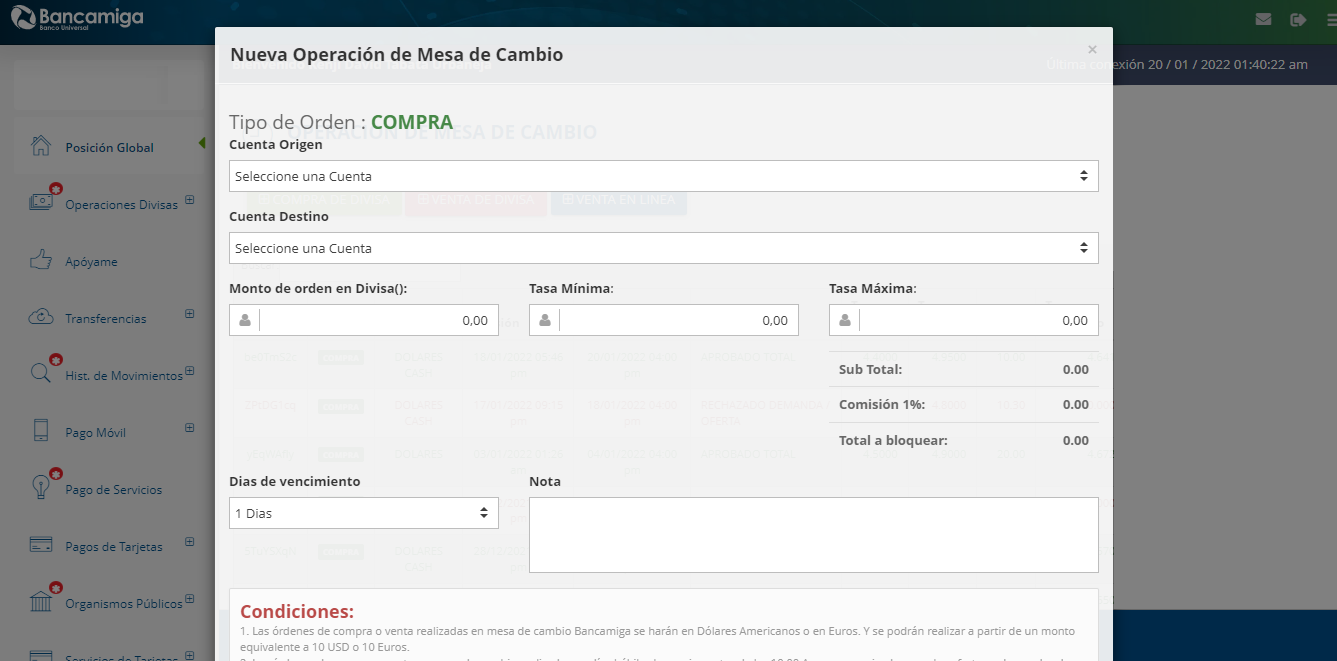
Task: Open the Cuenta Origen account dropdown
Action: [663, 176]
